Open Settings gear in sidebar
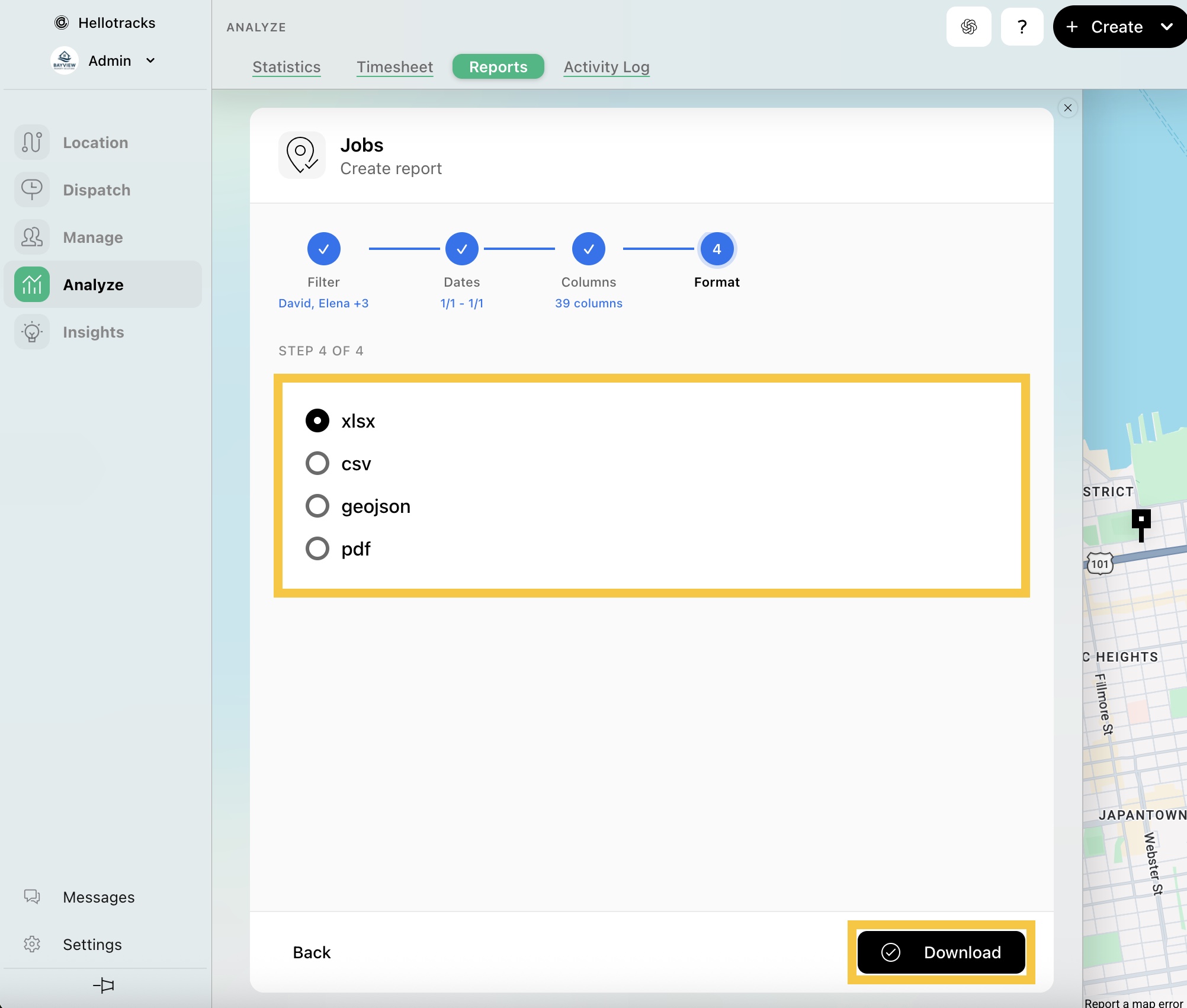Image resolution: width=1187 pixels, height=1008 pixels. [32, 945]
